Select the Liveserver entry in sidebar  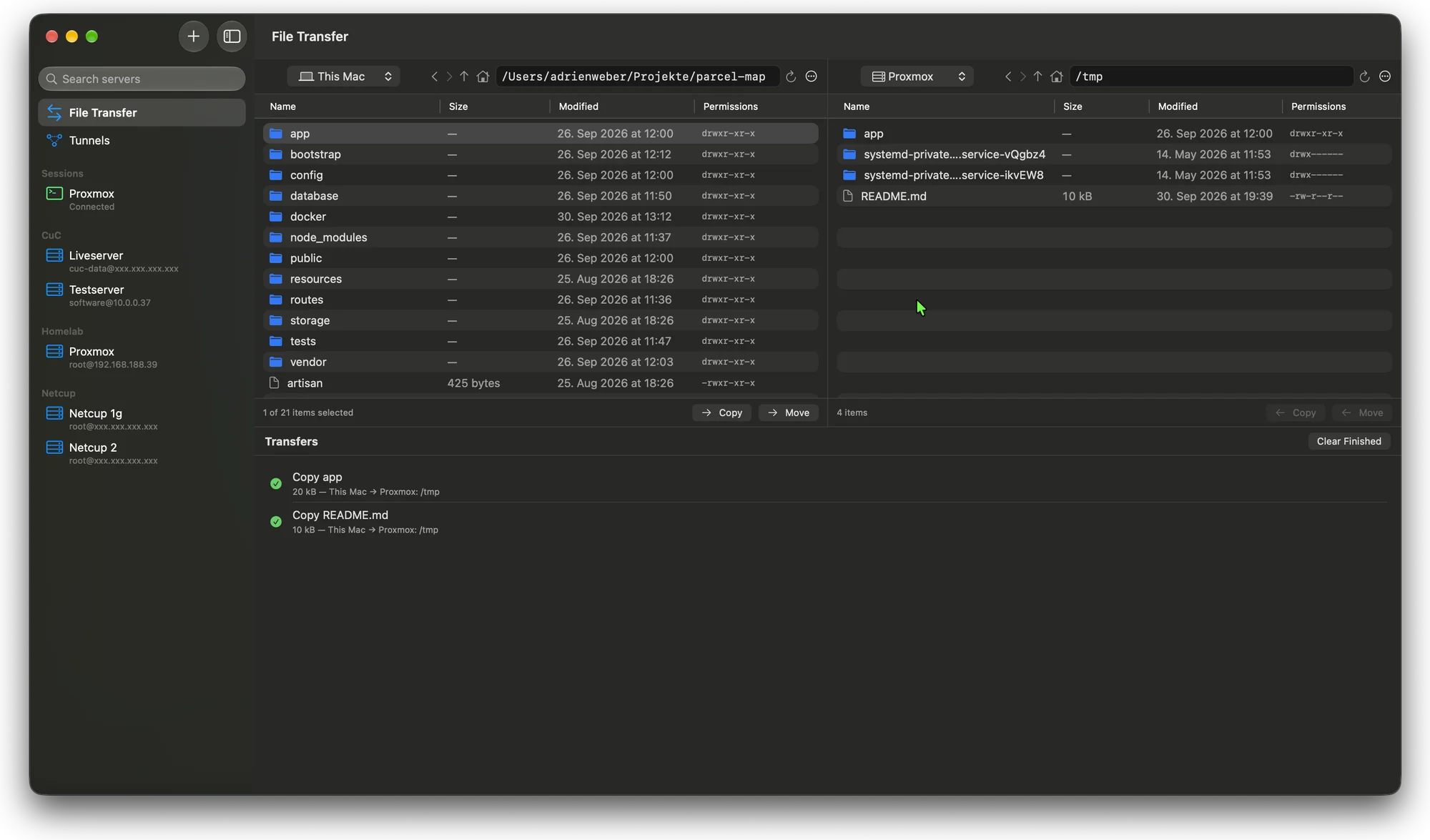pyautogui.click(x=142, y=262)
